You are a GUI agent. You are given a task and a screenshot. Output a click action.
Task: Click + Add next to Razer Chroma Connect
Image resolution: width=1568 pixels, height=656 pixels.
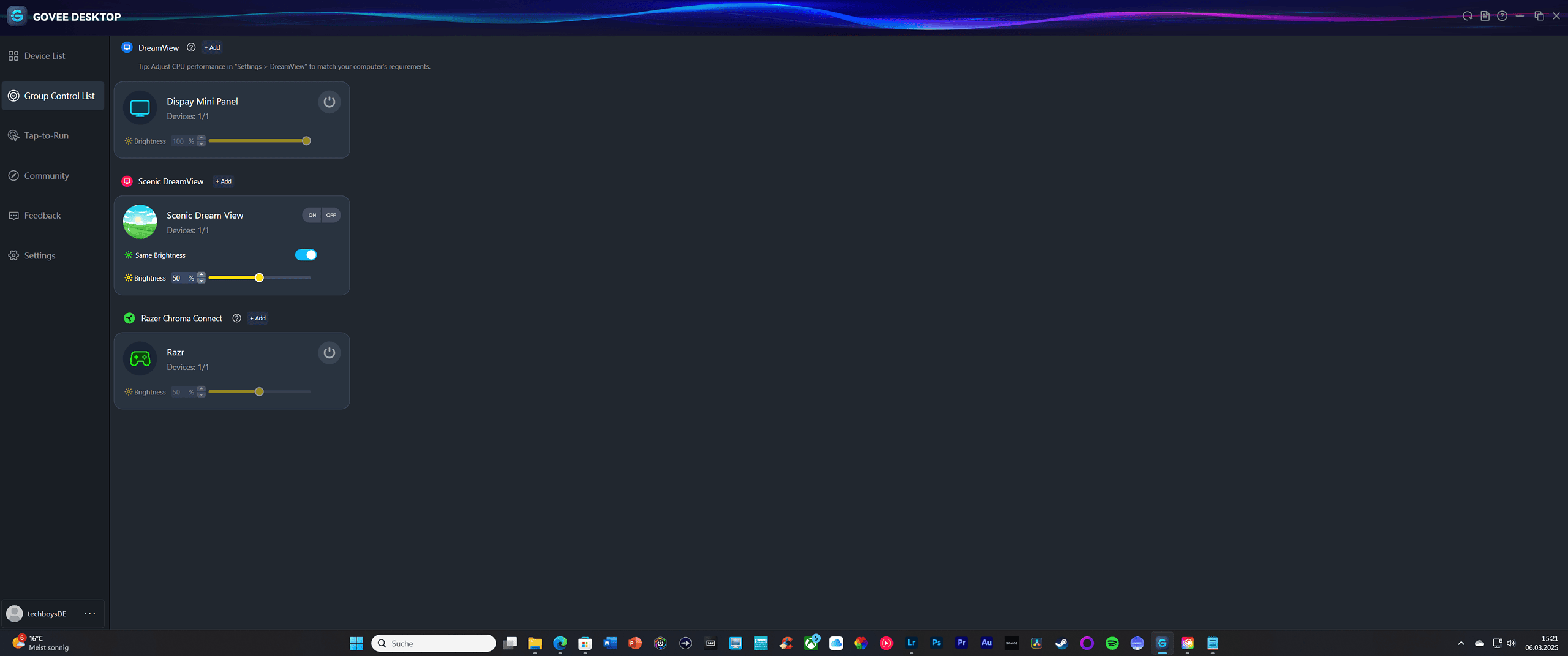258,318
